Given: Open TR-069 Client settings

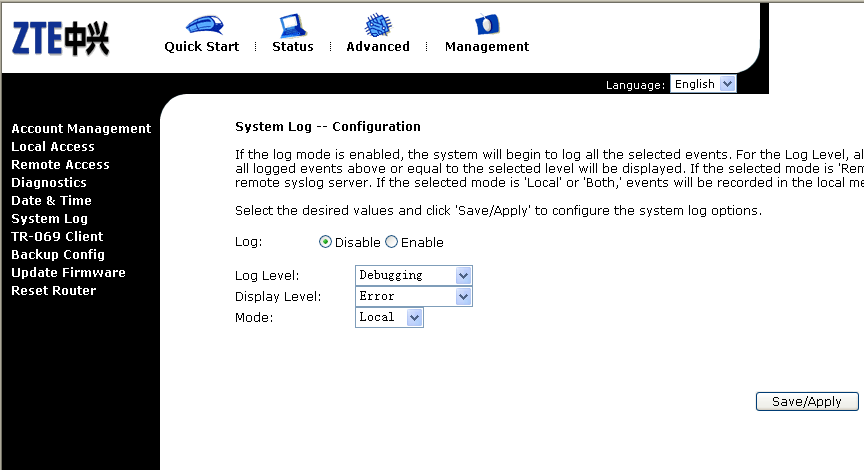Looking at the screenshot, I should point(57,236).
